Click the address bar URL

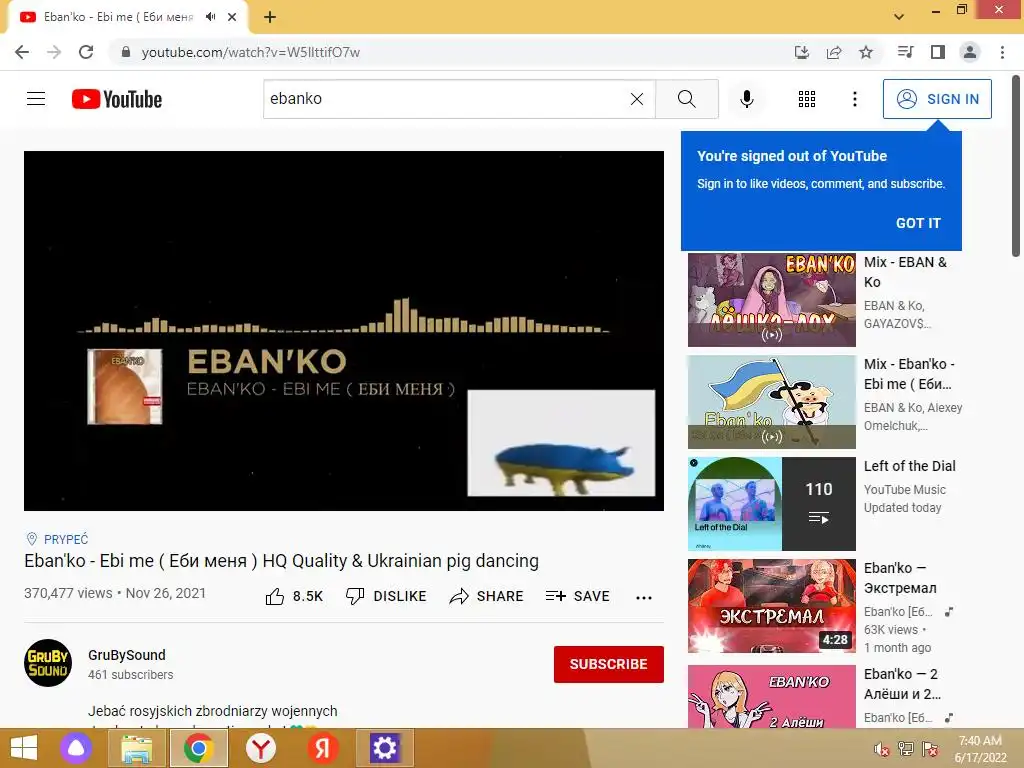pos(251,52)
